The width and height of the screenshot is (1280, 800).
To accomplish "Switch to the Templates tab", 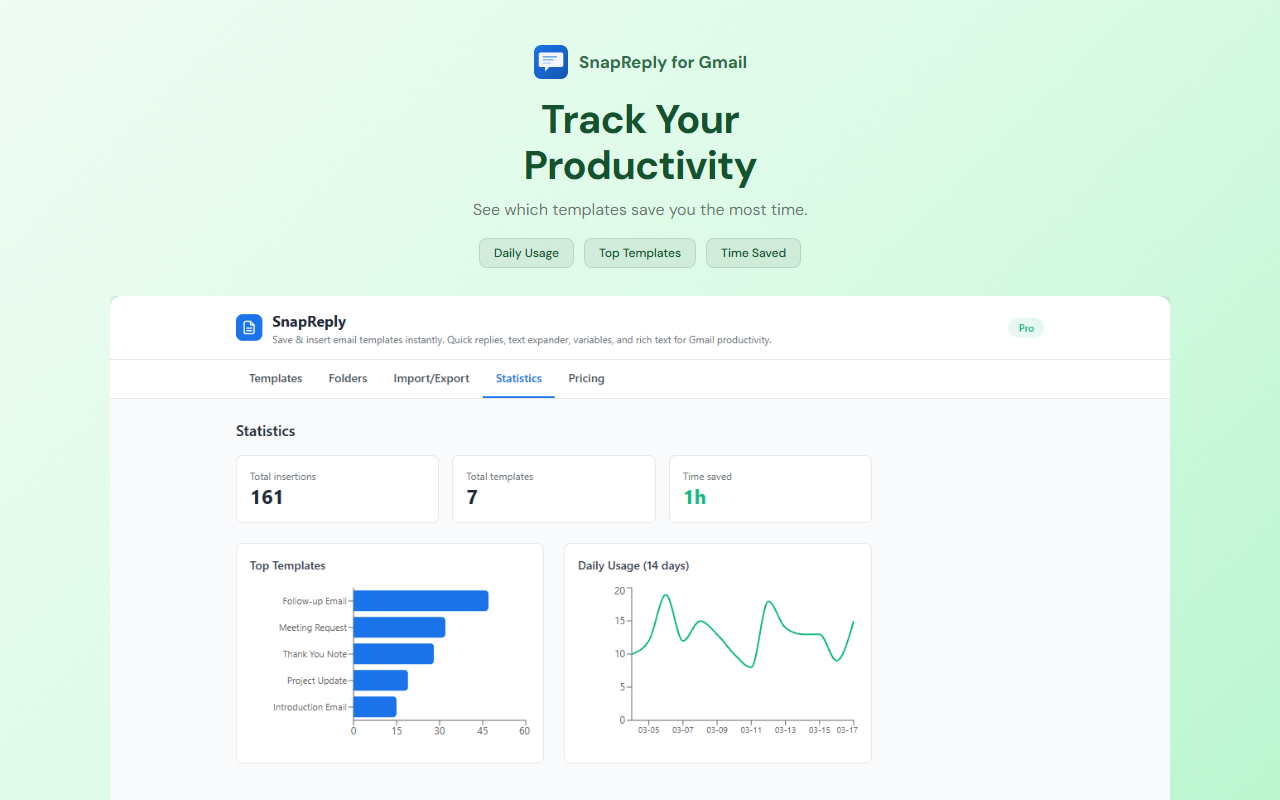I will (275, 378).
